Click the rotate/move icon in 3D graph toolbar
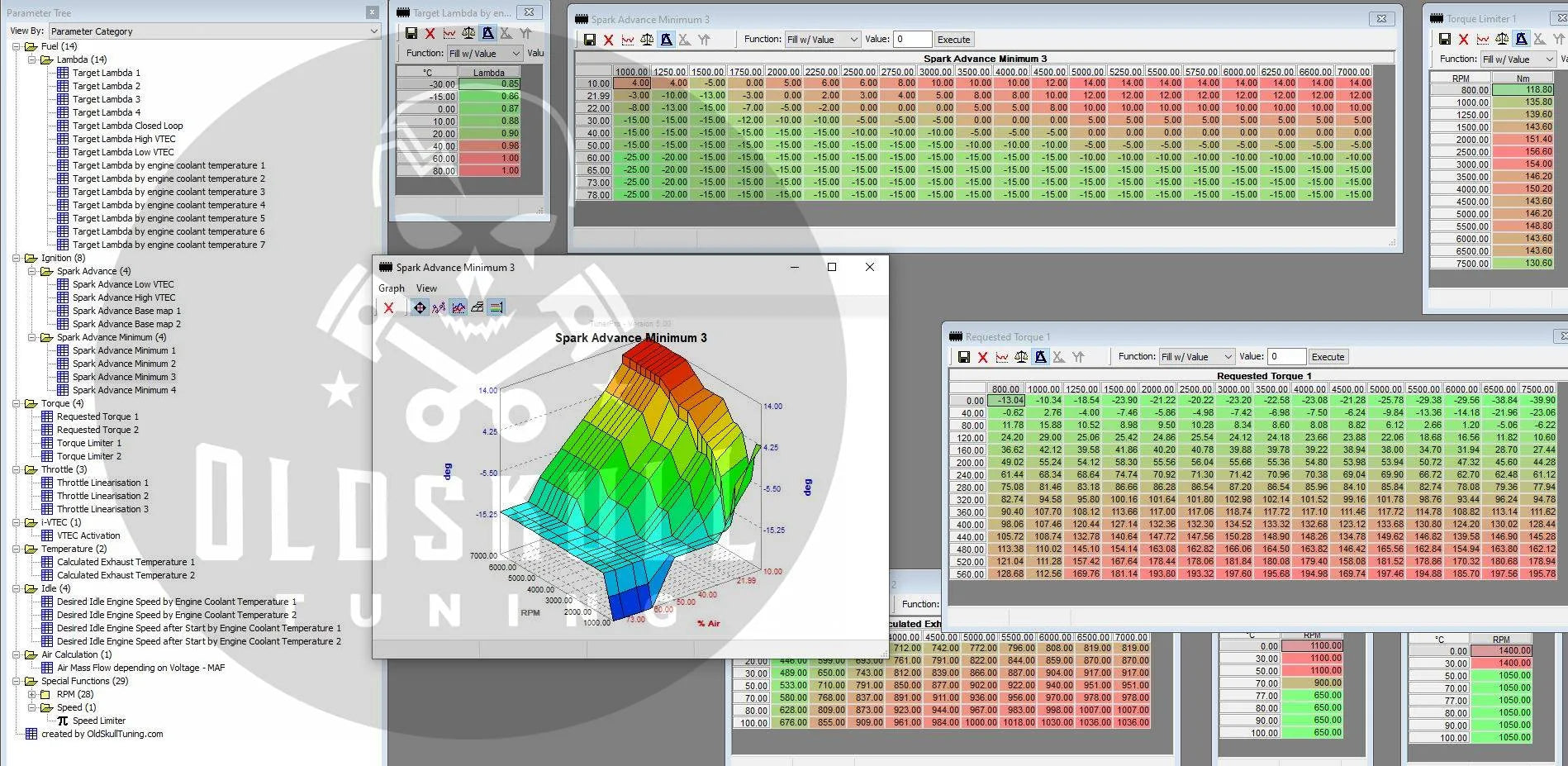The width and height of the screenshot is (1568, 766). 420,308
